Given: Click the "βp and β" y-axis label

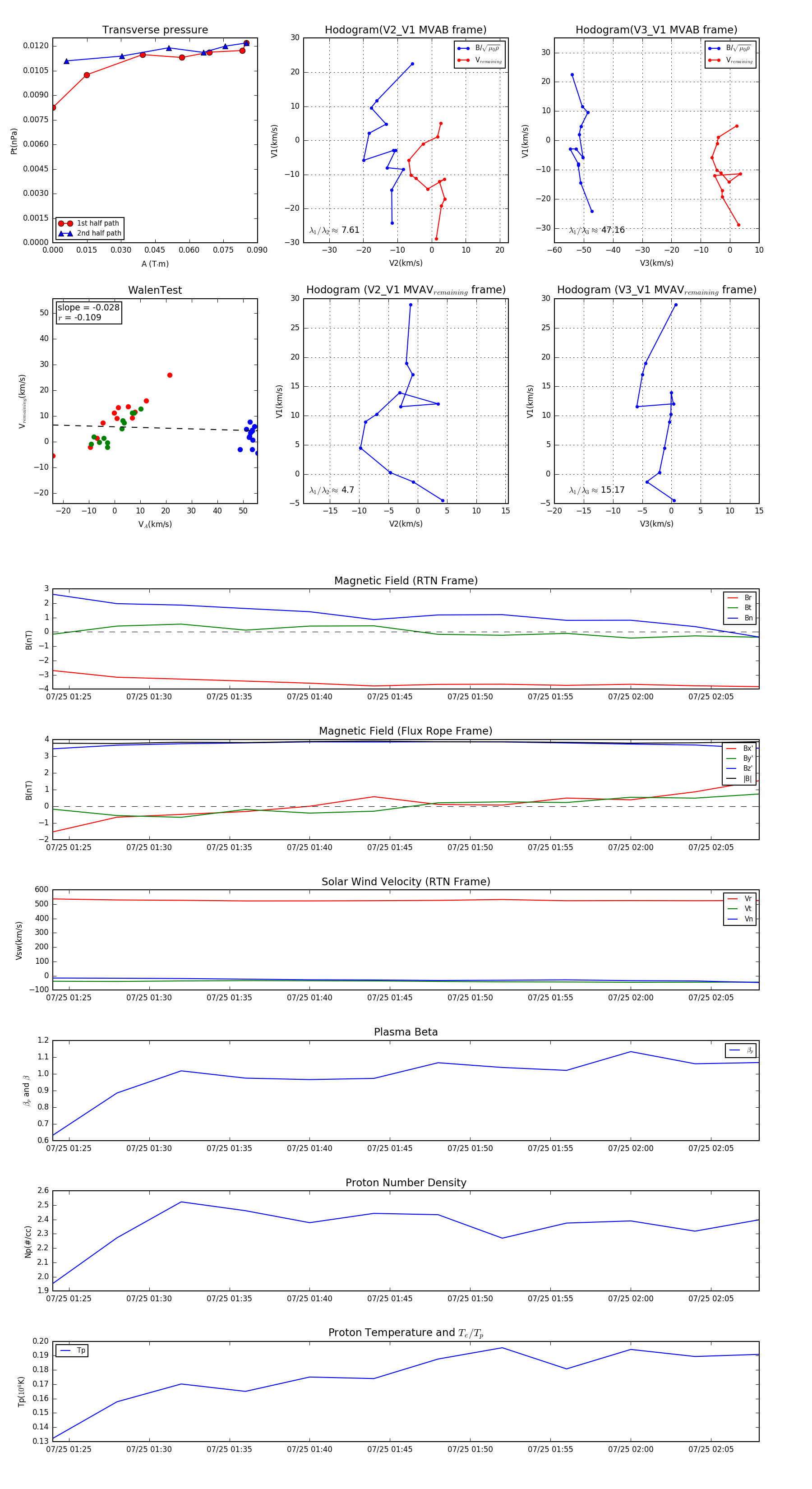Looking at the screenshot, I should [27, 1091].
